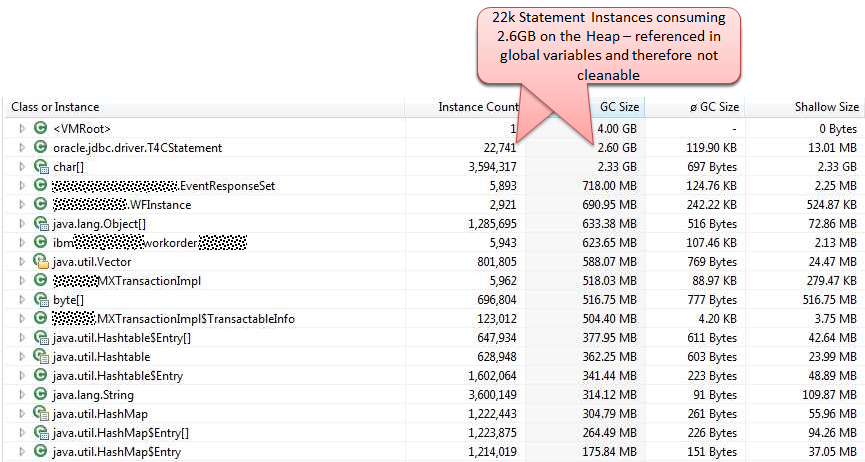Select the MXTransactionImpl$TransactableInfo row
The image size is (865, 462).
432,318
